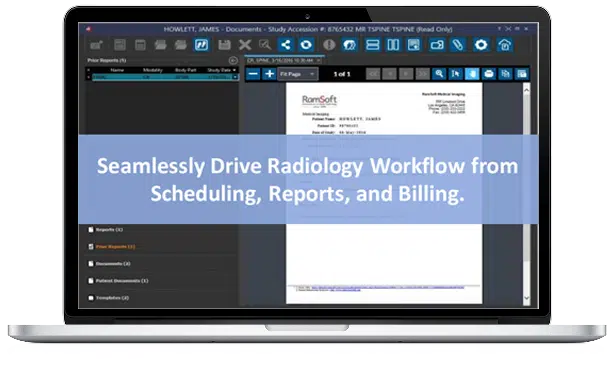
Task: Click the '1 of 1' page indicator
Action: [x=342, y=74]
